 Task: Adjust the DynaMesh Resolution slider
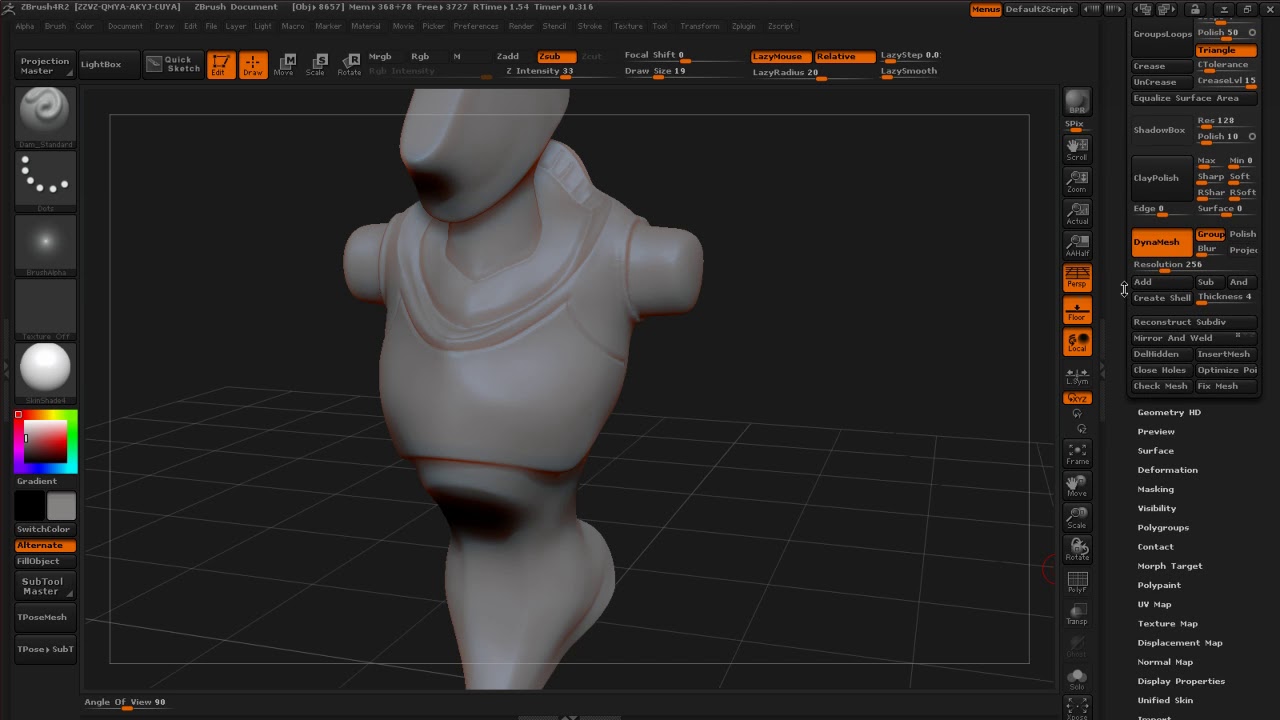click(x=1194, y=265)
